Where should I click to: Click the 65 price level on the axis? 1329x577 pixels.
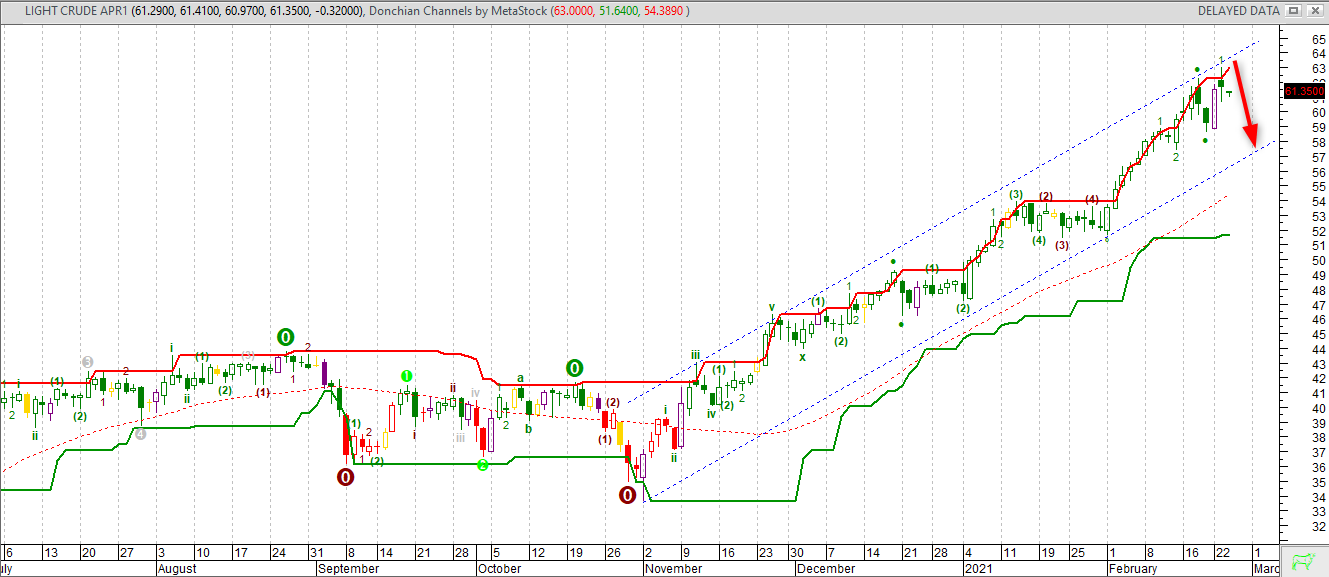point(1319,38)
